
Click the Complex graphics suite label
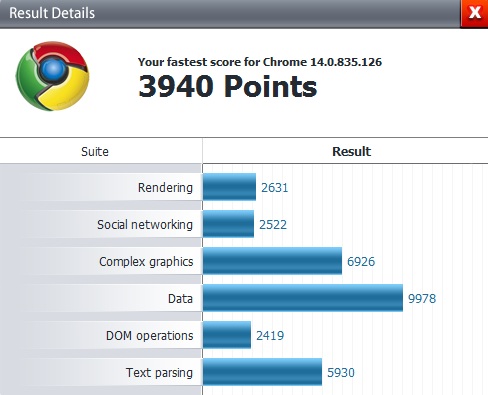click(146, 262)
